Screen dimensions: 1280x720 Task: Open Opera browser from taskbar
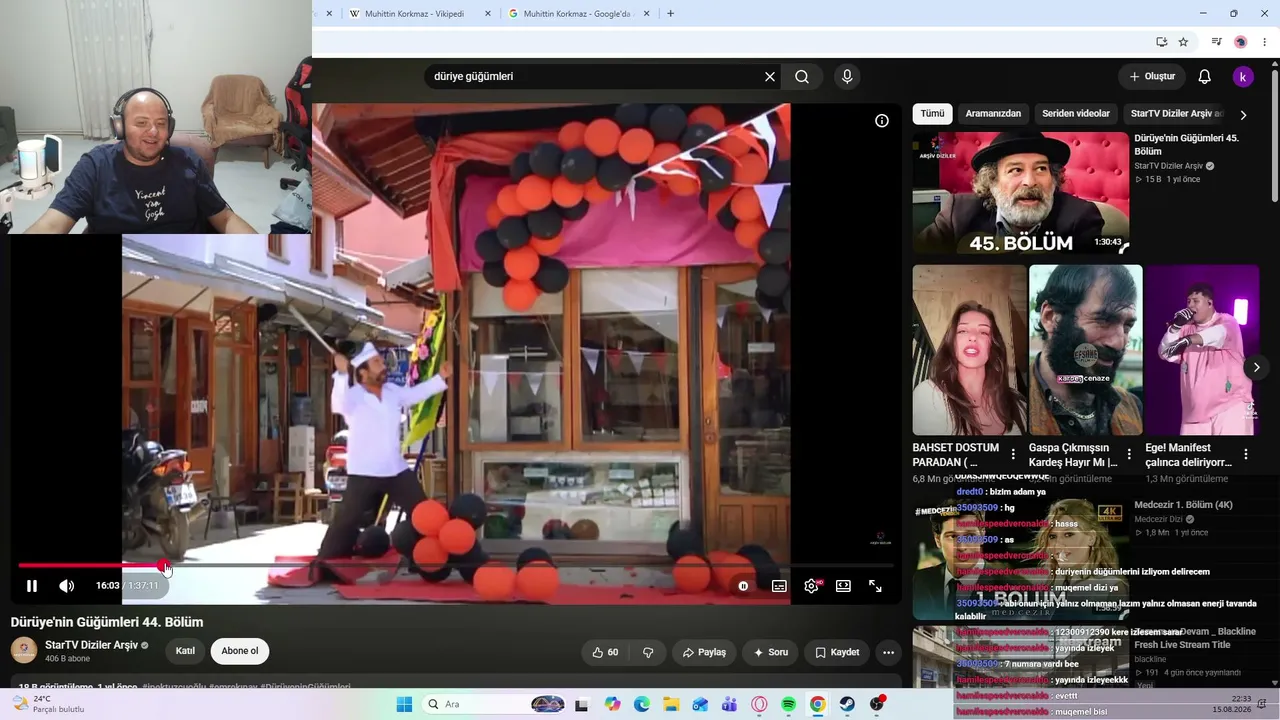759,704
